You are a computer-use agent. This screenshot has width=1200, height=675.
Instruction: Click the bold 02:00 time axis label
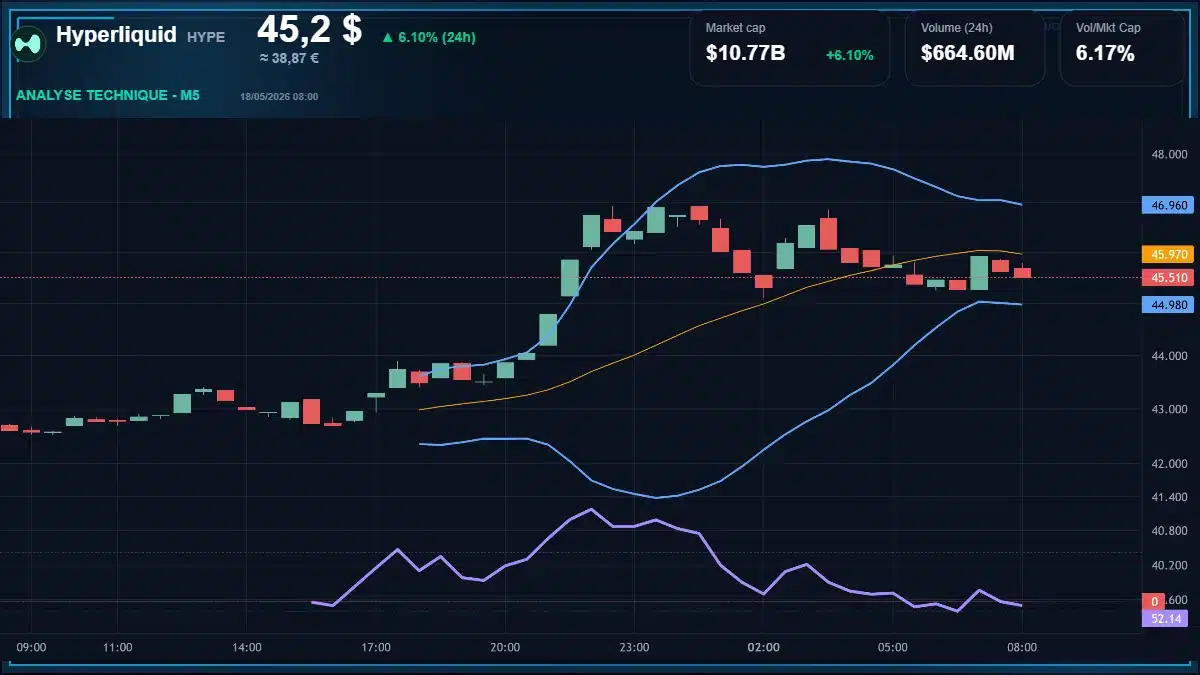coord(763,647)
